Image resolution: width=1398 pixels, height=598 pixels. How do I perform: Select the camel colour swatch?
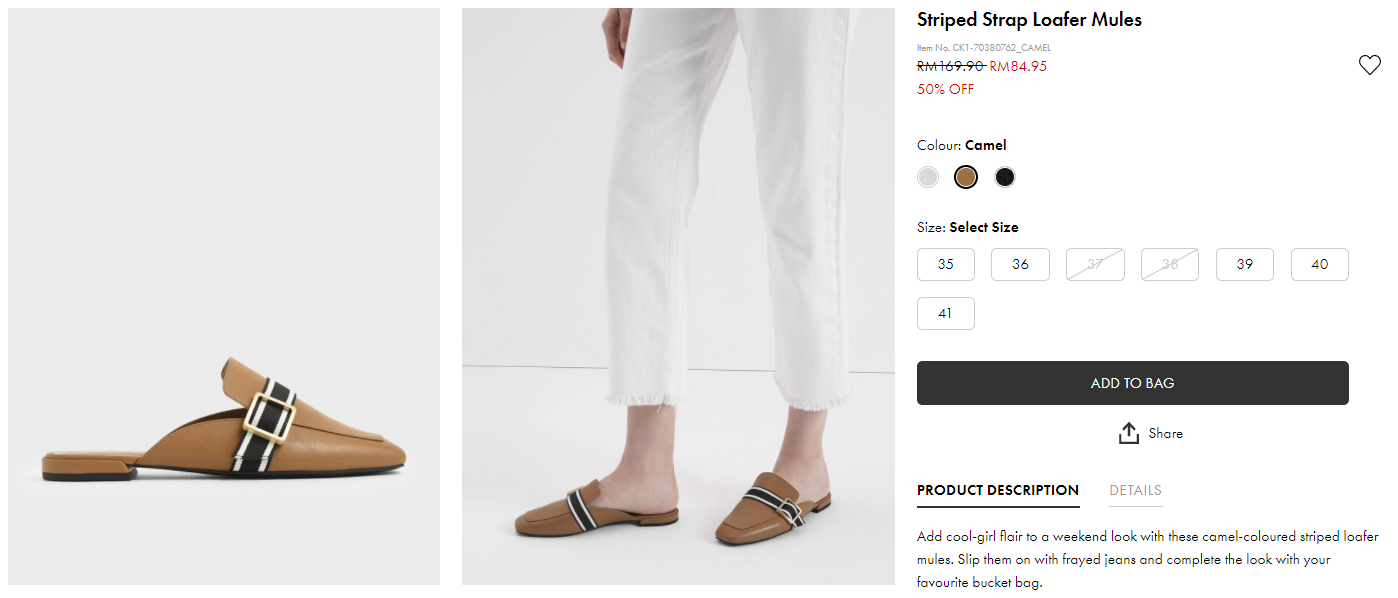click(966, 177)
